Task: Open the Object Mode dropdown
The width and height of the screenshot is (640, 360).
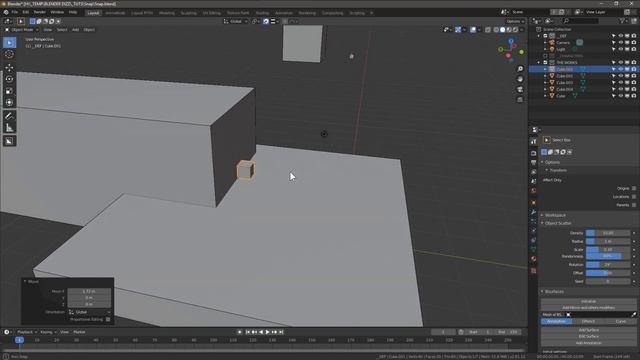Action: pos(22,30)
